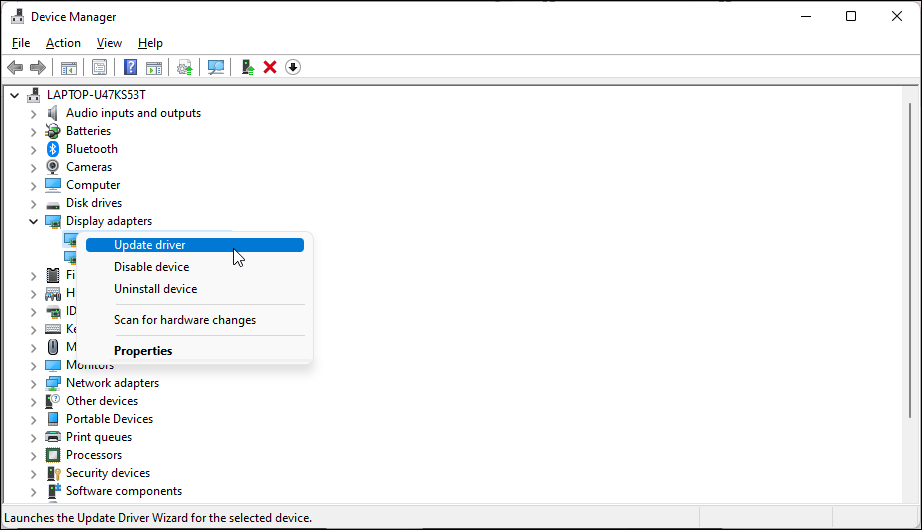Click the circled down-arrow disable device icon
This screenshot has height=530, width=922.
293,68
